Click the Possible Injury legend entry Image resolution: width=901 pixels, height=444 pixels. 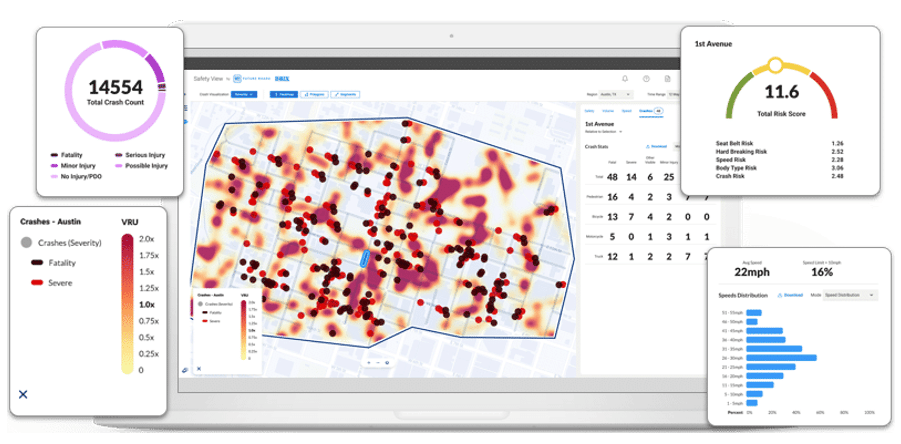(141, 165)
